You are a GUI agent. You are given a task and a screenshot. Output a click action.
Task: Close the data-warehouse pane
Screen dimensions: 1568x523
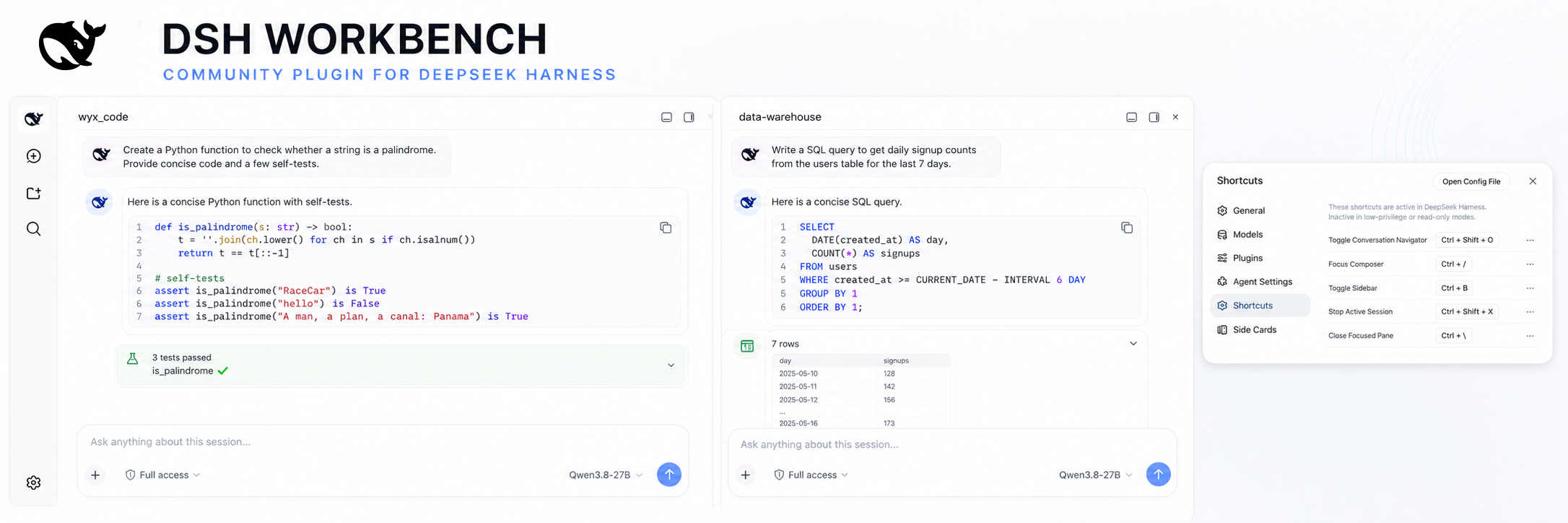1175,117
